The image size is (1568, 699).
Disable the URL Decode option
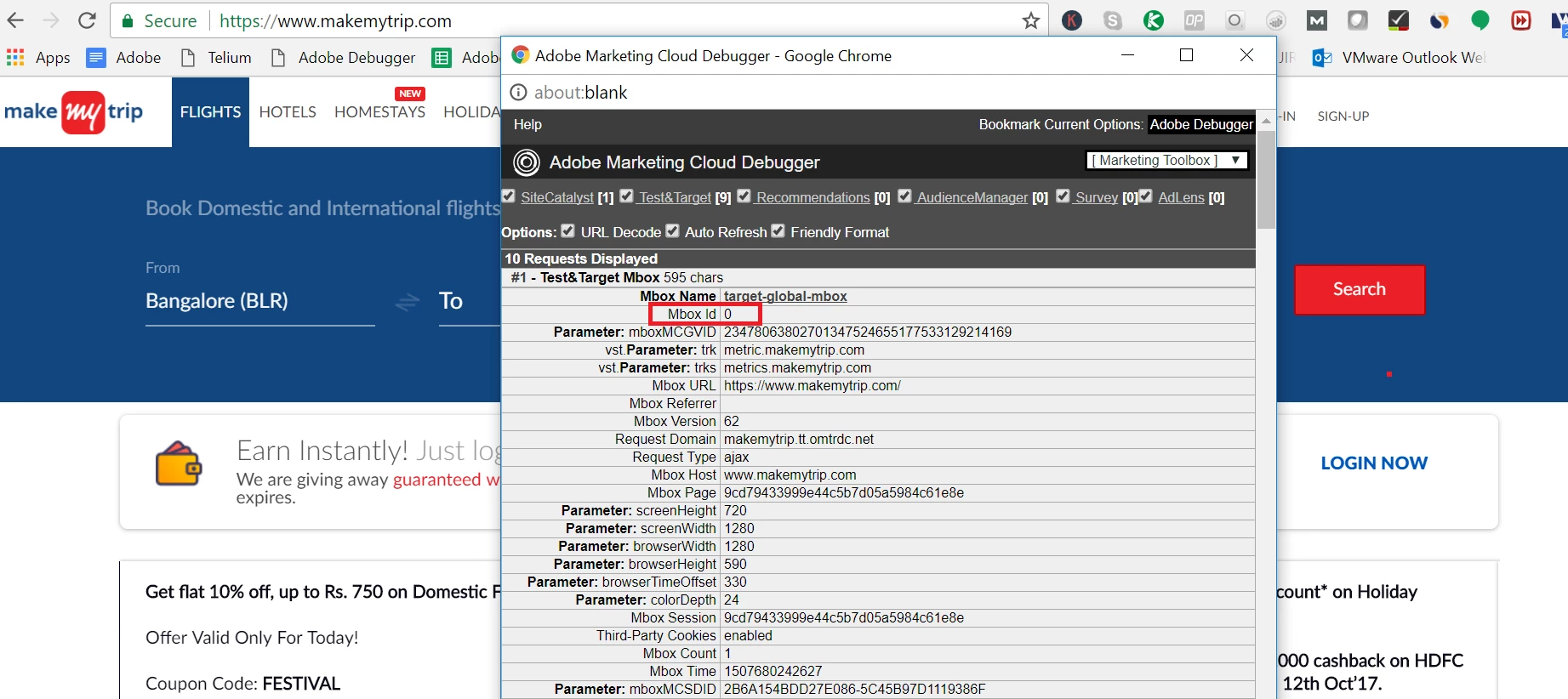point(568,231)
